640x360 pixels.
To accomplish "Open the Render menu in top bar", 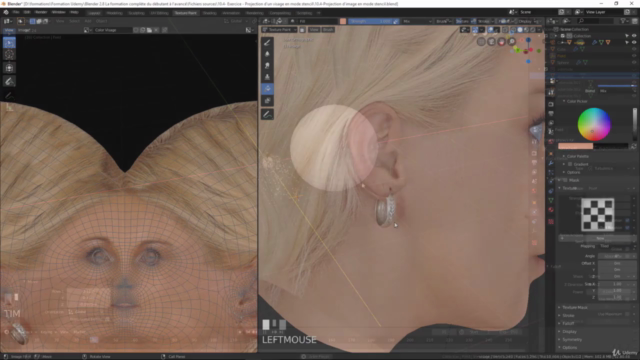I will [41, 12].
